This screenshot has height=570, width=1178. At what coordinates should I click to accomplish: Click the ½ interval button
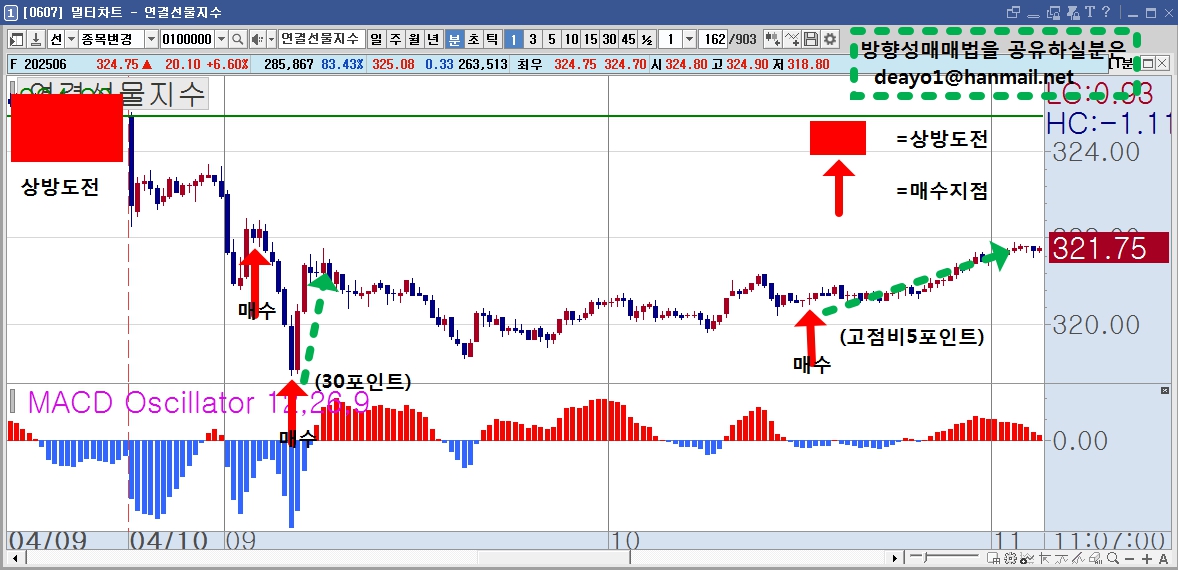click(x=647, y=39)
